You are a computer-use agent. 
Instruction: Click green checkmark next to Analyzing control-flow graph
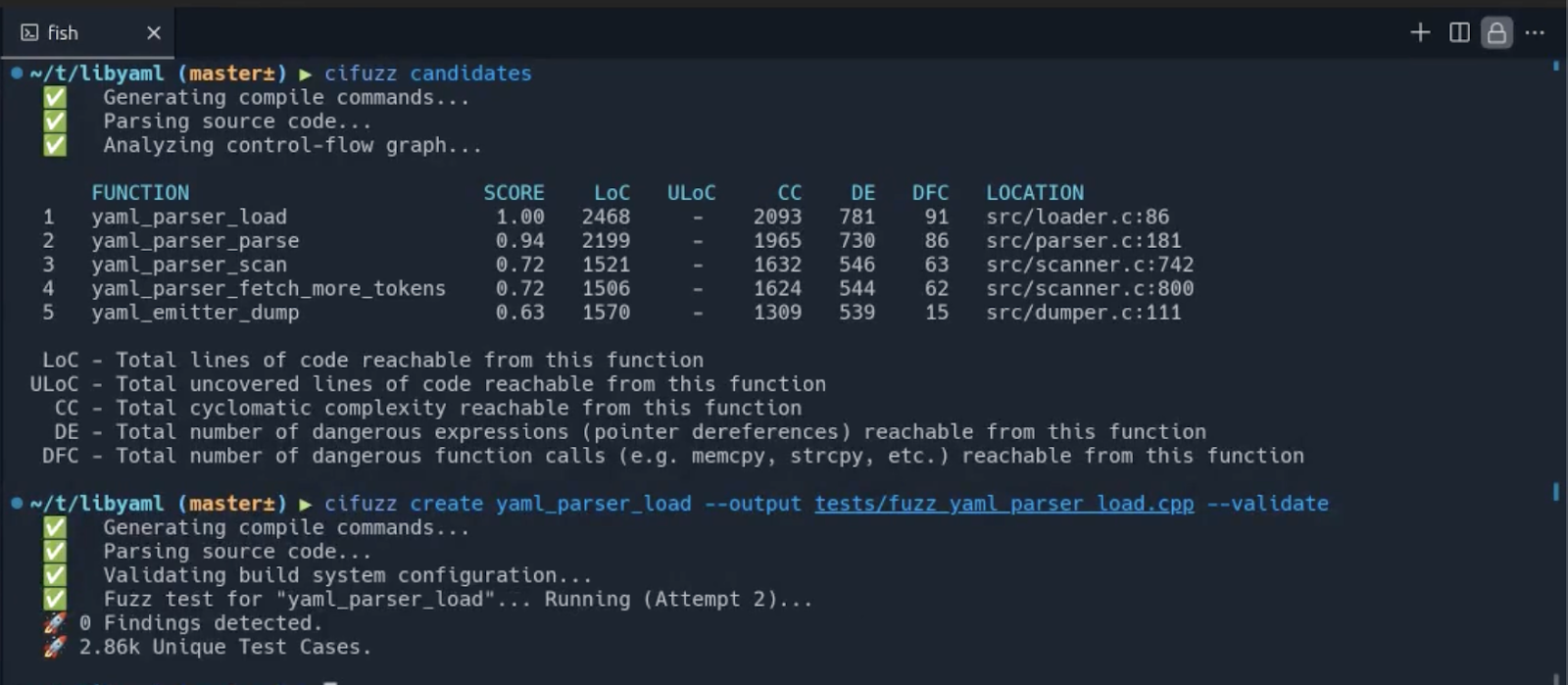(55, 145)
